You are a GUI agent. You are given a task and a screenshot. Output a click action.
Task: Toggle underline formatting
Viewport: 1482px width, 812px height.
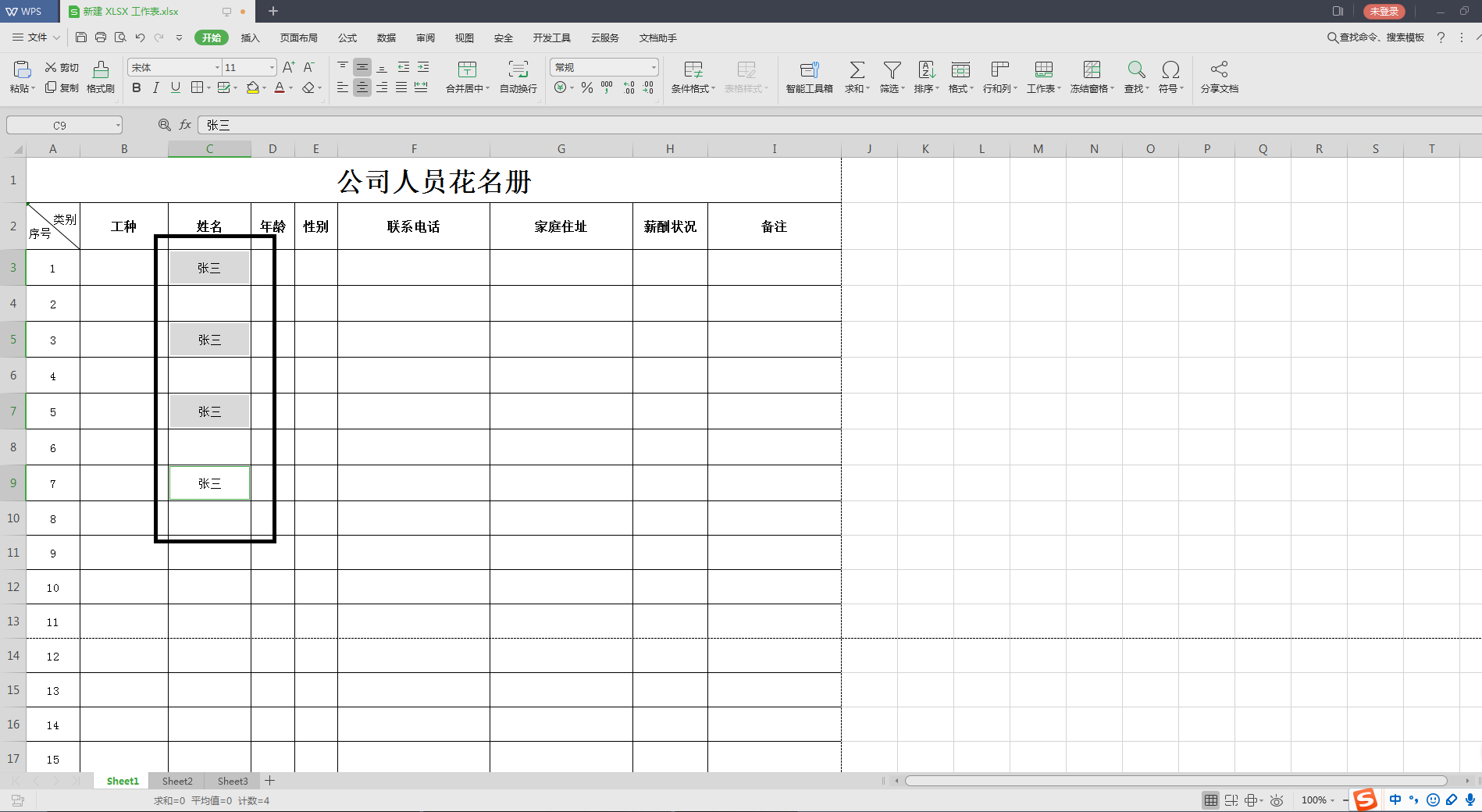(176, 88)
